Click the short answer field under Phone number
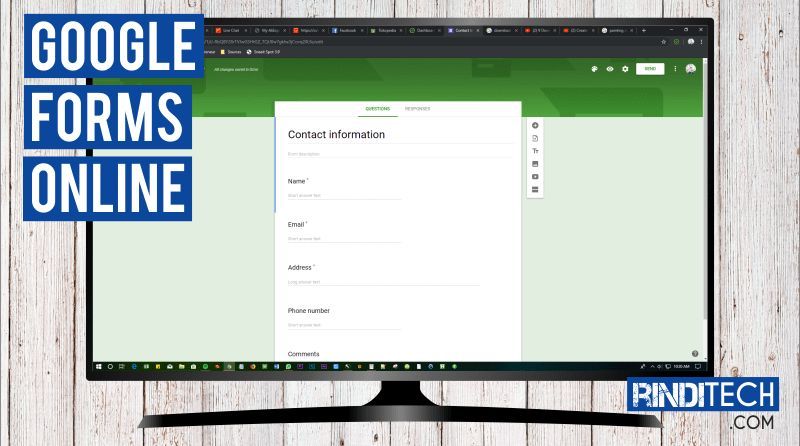This screenshot has height=446, width=800. click(x=344, y=325)
